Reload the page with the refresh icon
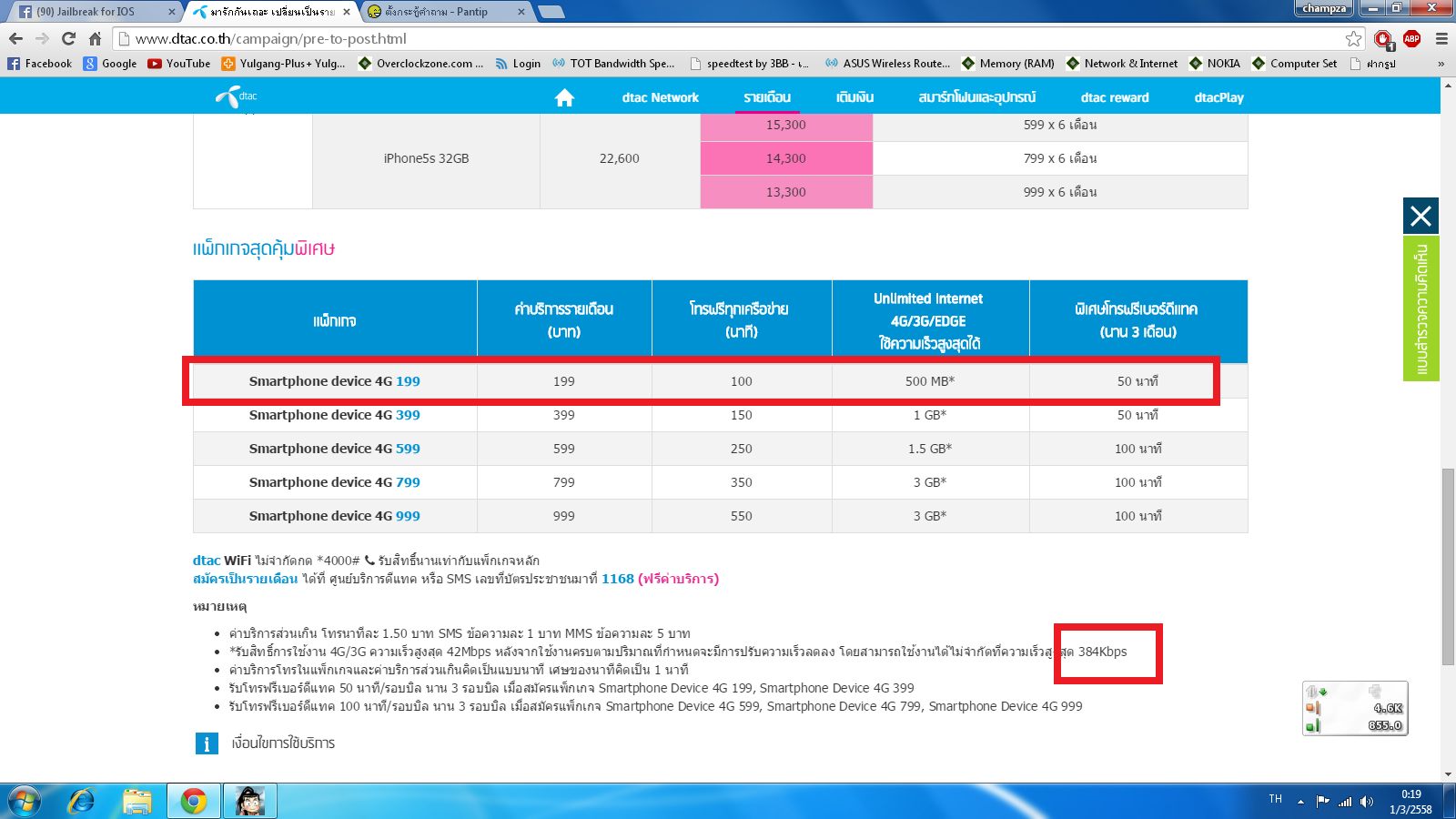The height and width of the screenshot is (819, 1456). [x=68, y=39]
